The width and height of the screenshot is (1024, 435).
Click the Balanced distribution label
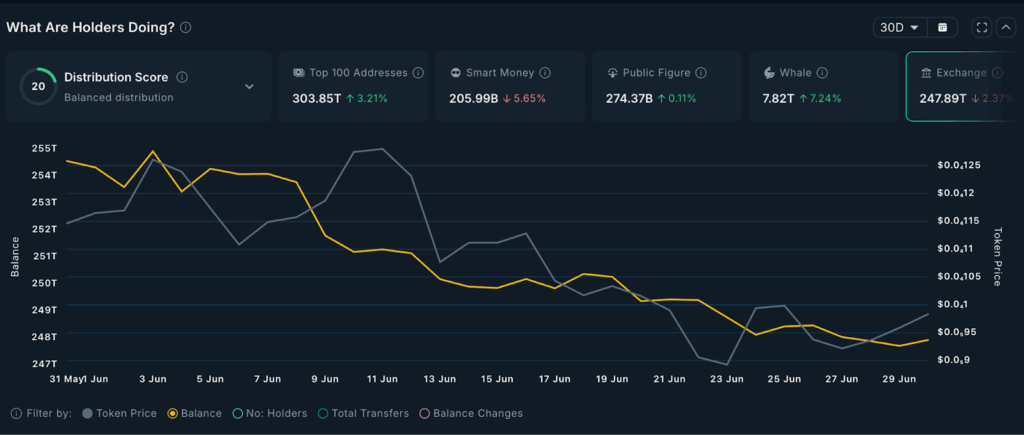pyautogui.click(x=119, y=97)
